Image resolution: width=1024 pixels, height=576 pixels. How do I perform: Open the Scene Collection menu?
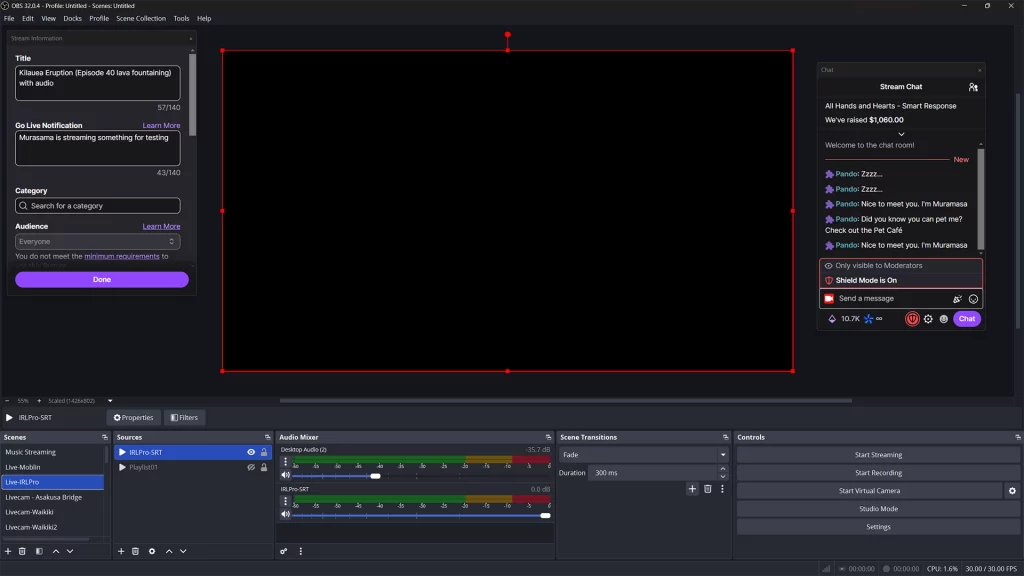click(x=141, y=18)
